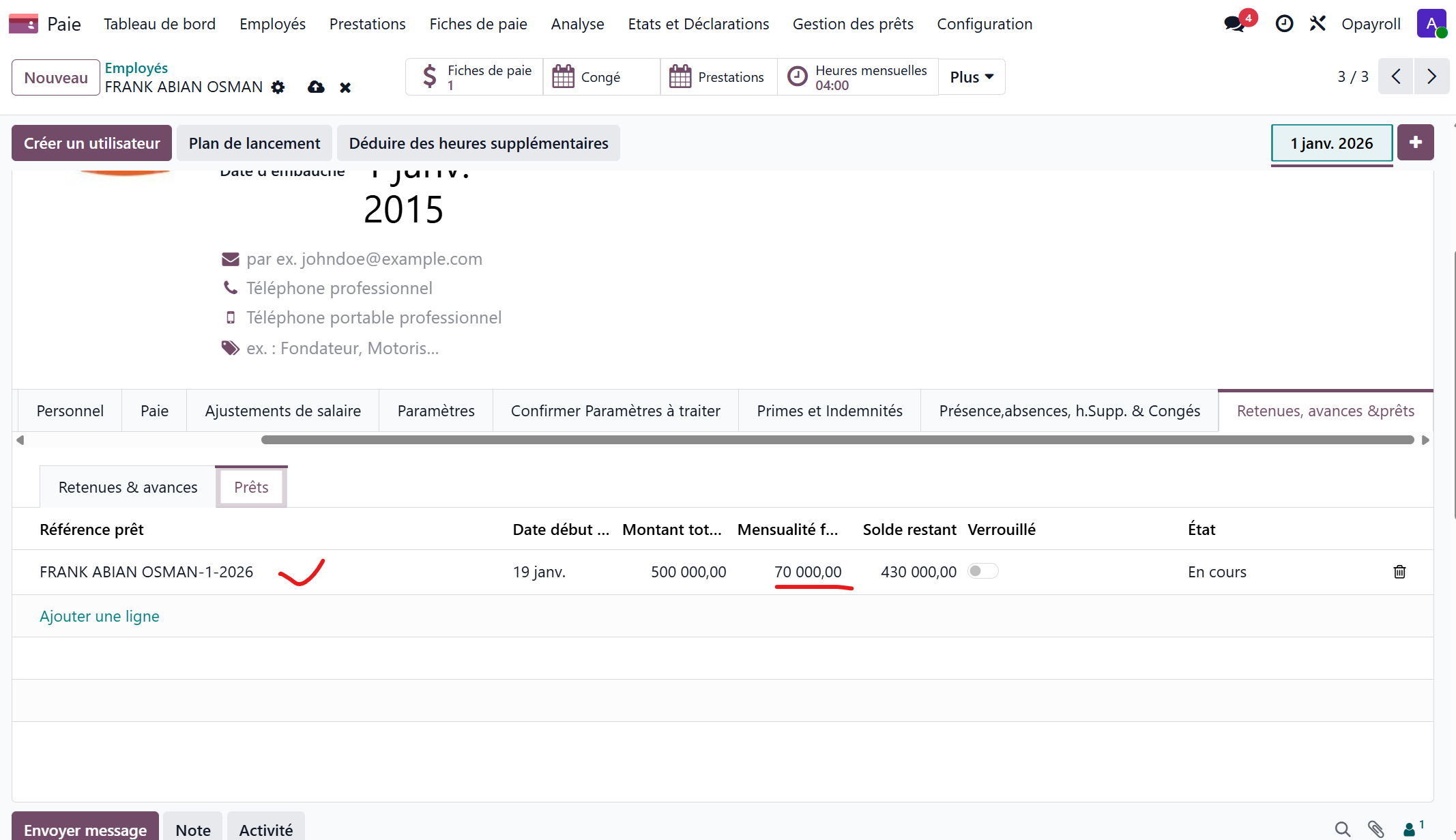1456x840 pixels.
Task: Open the Primes et Indemnités tab
Action: 829,411
